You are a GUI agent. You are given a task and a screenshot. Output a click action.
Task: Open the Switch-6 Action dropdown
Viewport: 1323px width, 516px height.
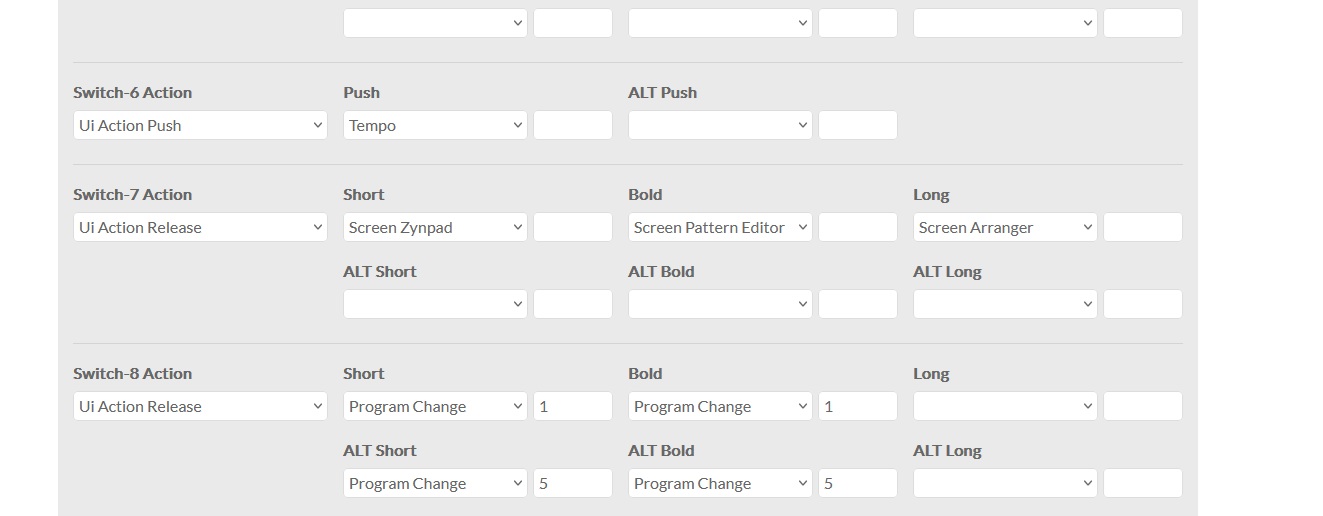200,125
